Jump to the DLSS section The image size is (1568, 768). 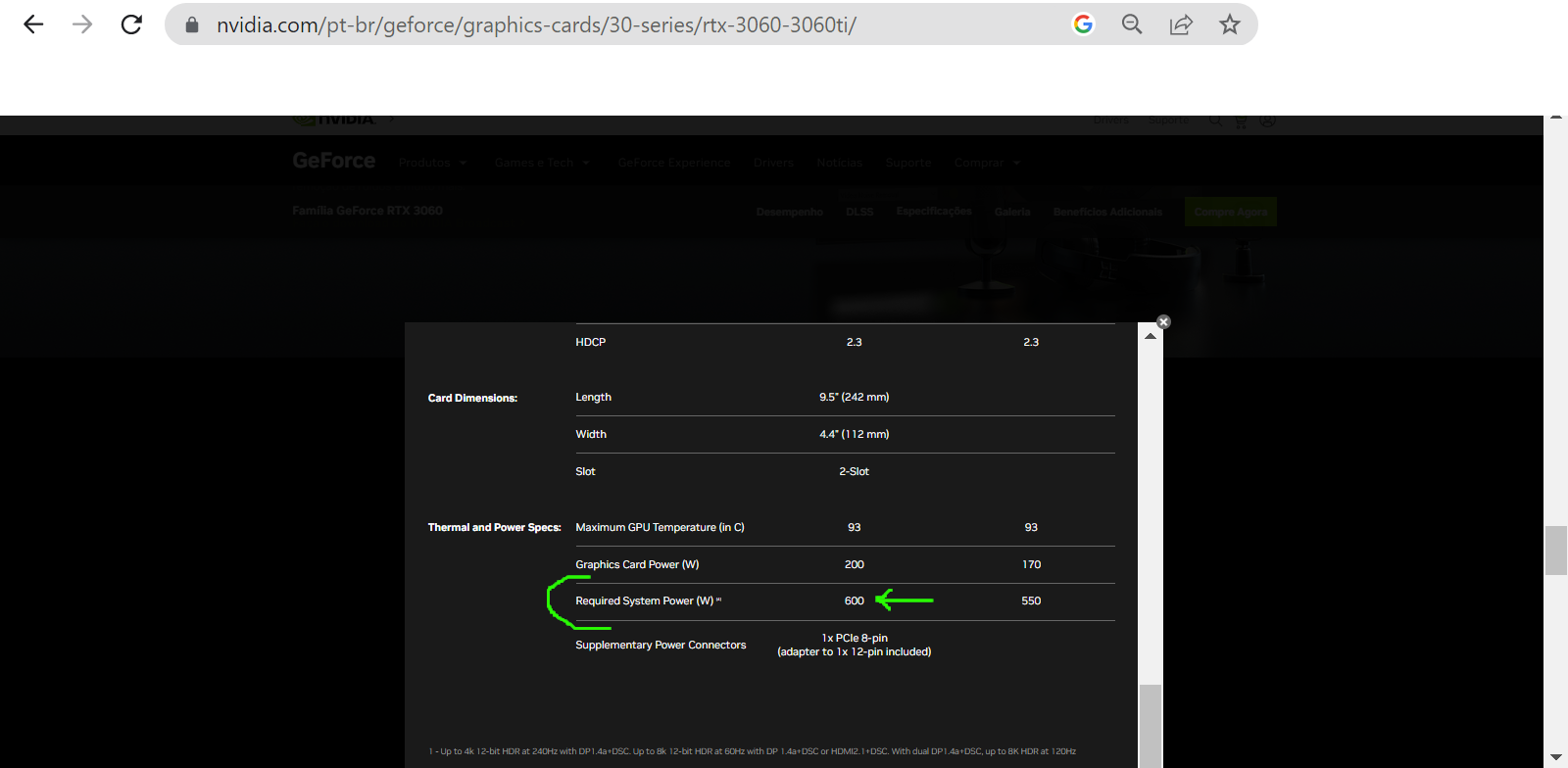[x=859, y=212]
